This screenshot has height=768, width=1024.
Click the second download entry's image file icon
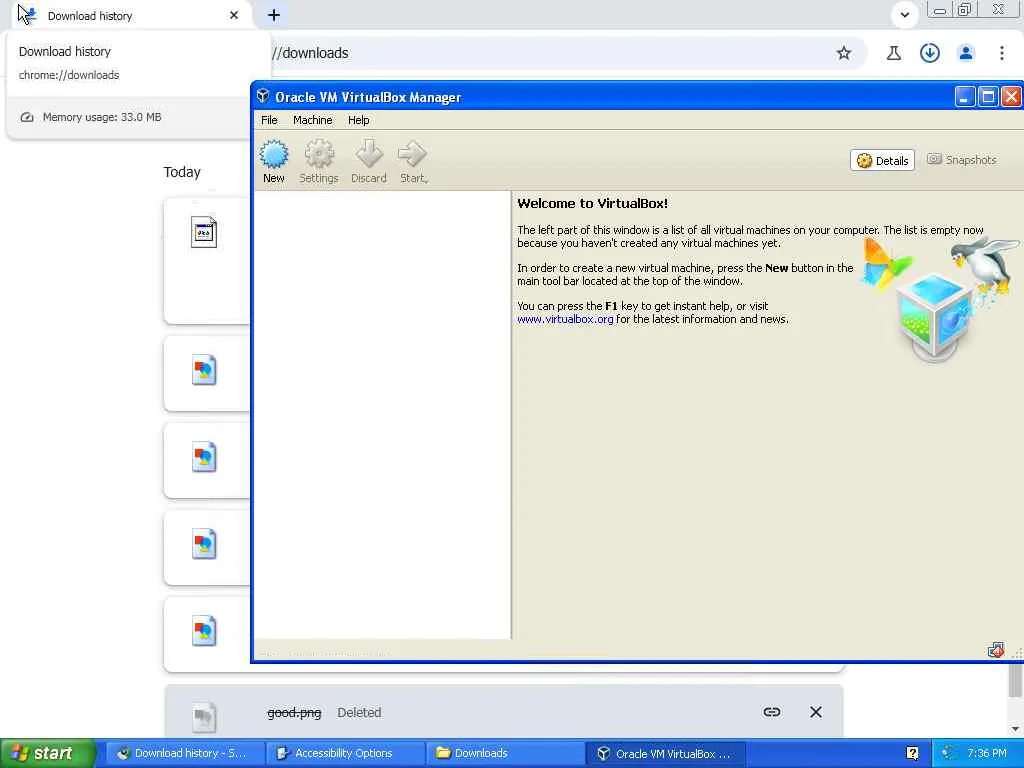(x=204, y=370)
